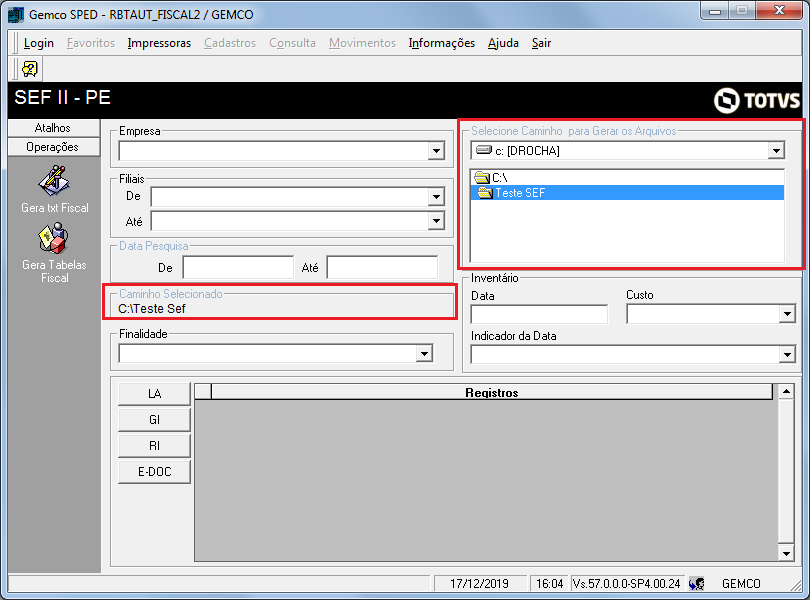This screenshot has width=810, height=600.
Task: Click the Gemco SPED application icon in title bar
Action: 16,14
